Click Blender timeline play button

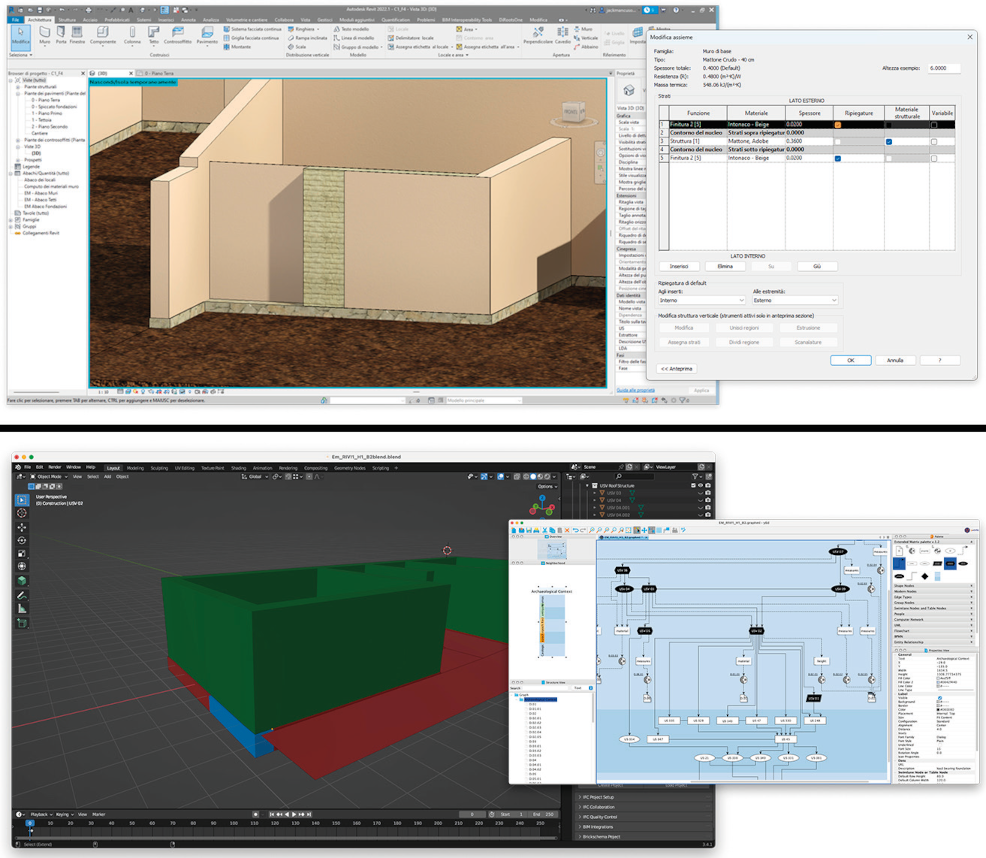[x=294, y=814]
